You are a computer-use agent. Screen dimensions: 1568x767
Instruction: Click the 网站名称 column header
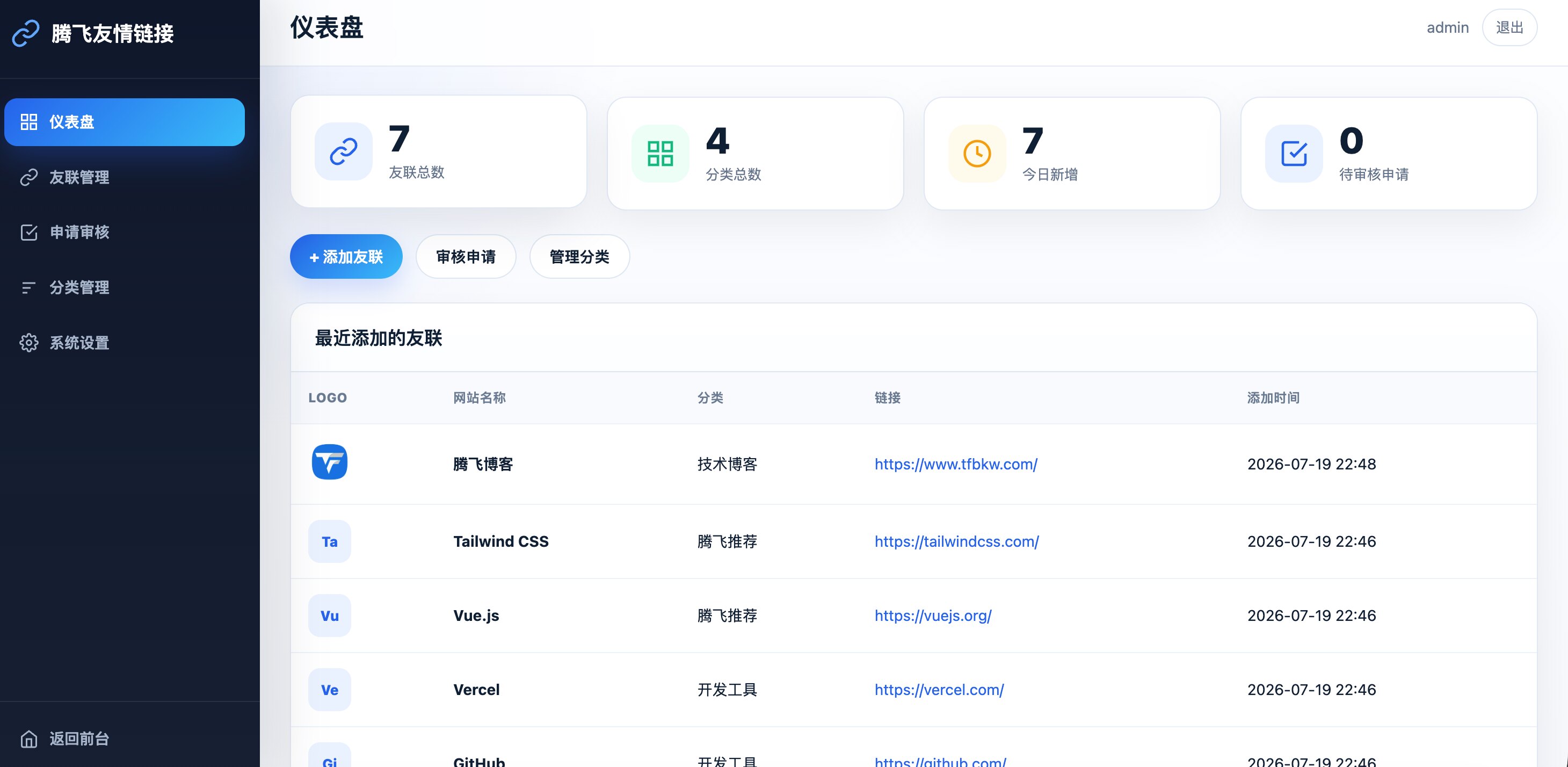click(479, 397)
